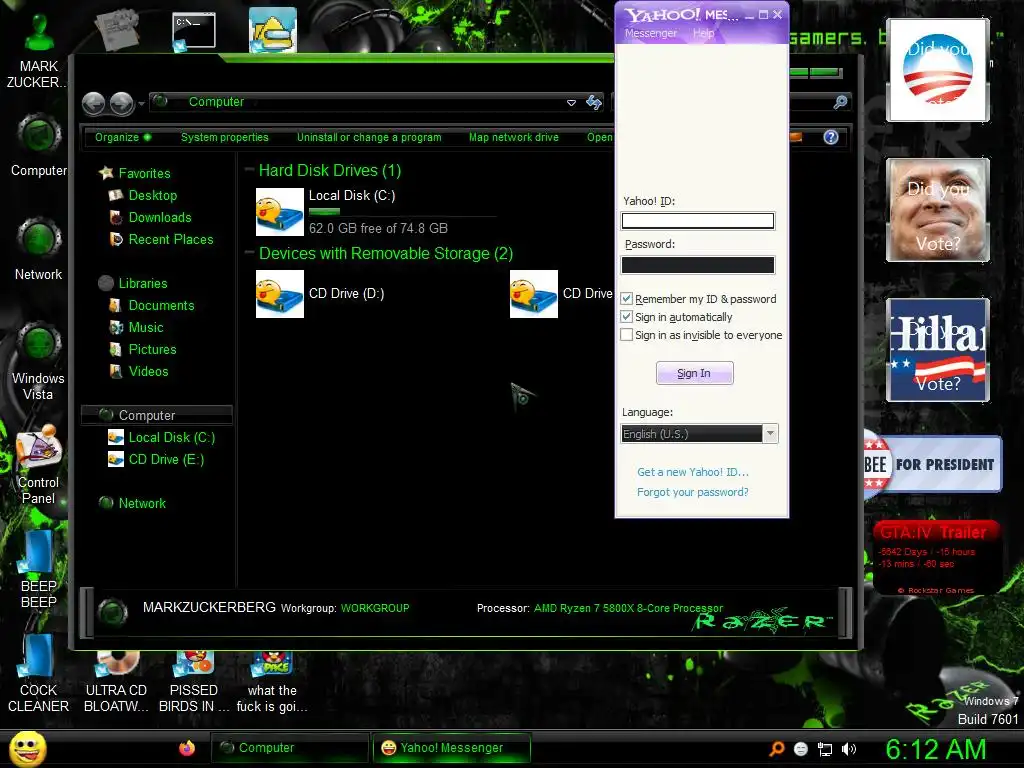Screen dimensions: 1024x768
Task: Switch to Computer taskbar button
Action: (289, 748)
